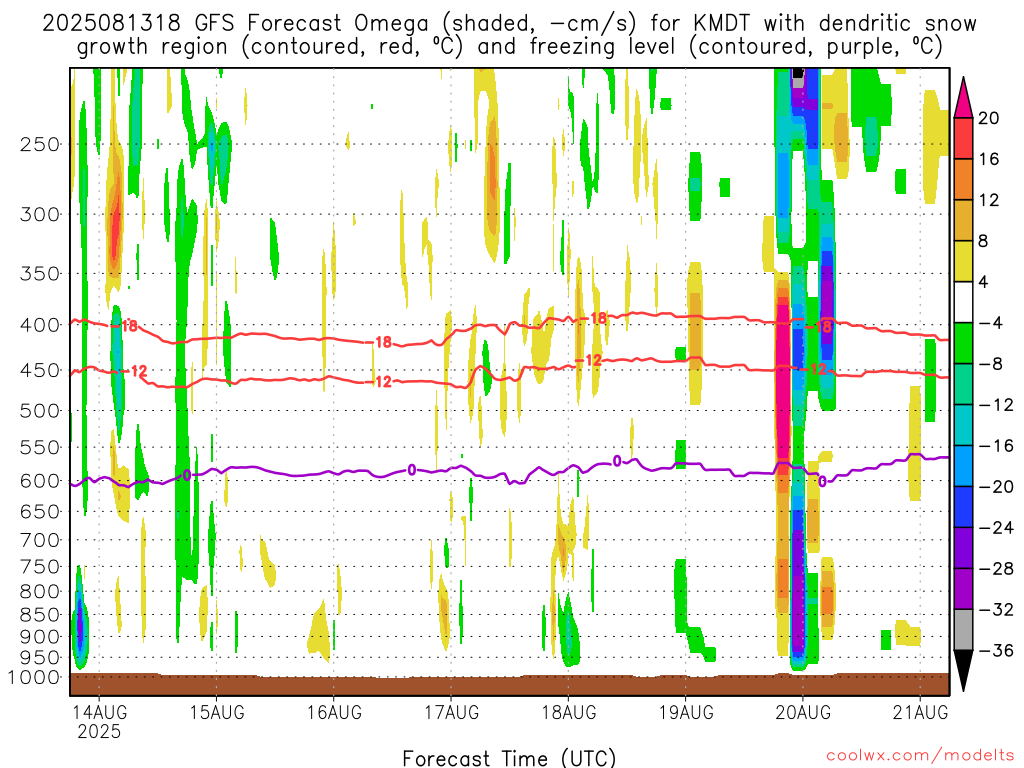Screen dimensions: 1024x768
Task: Pick the cyan -12-to--16 colorbar segment
Action: [963, 425]
